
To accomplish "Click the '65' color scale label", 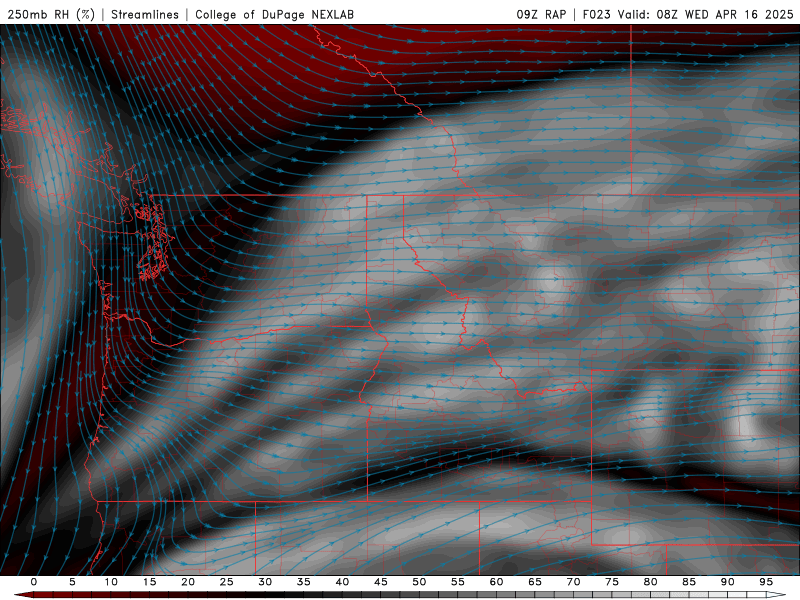I will click(535, 582).
